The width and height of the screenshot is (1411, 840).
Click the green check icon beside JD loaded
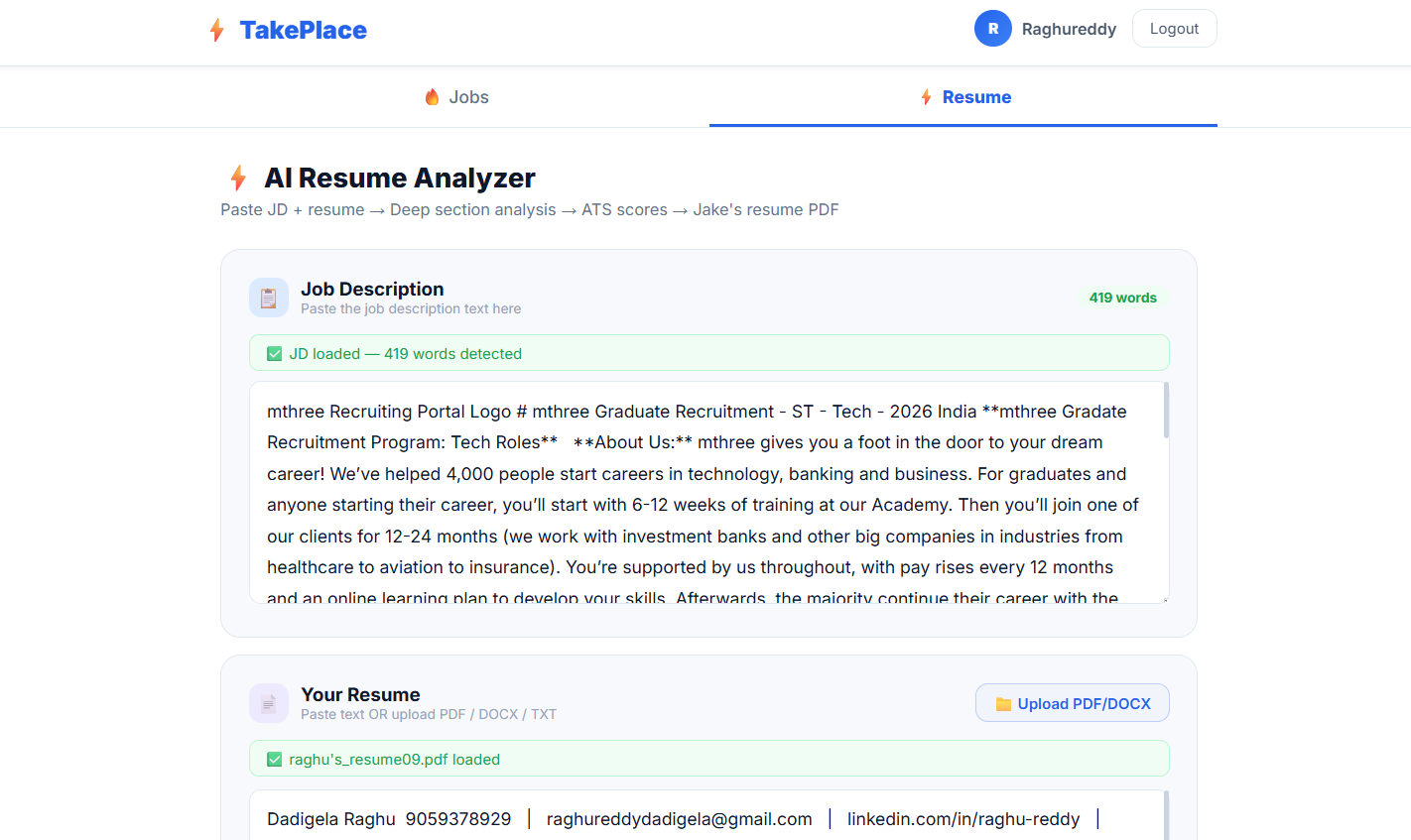(275, 353)
